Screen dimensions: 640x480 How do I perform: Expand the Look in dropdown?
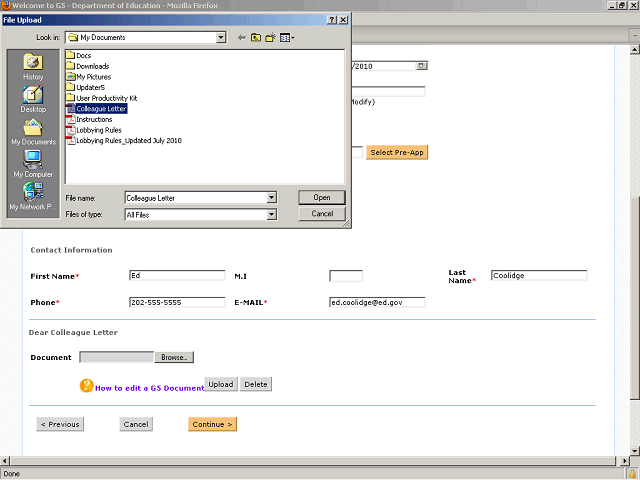221,38
